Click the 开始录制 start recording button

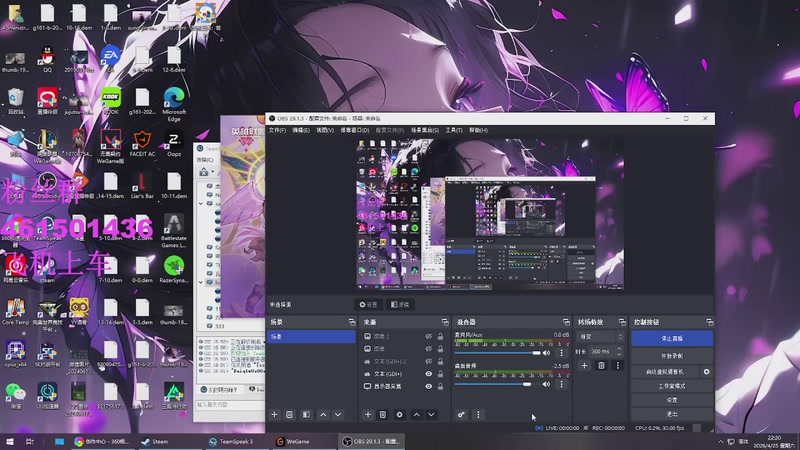click(672, 356)
